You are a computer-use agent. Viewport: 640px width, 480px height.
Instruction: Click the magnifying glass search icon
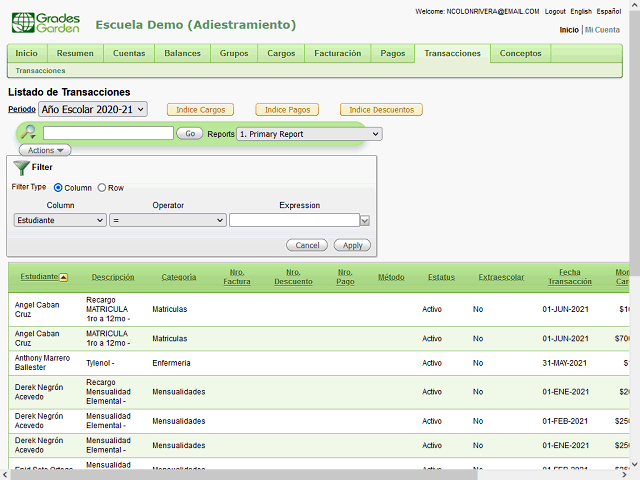point(28,133)
